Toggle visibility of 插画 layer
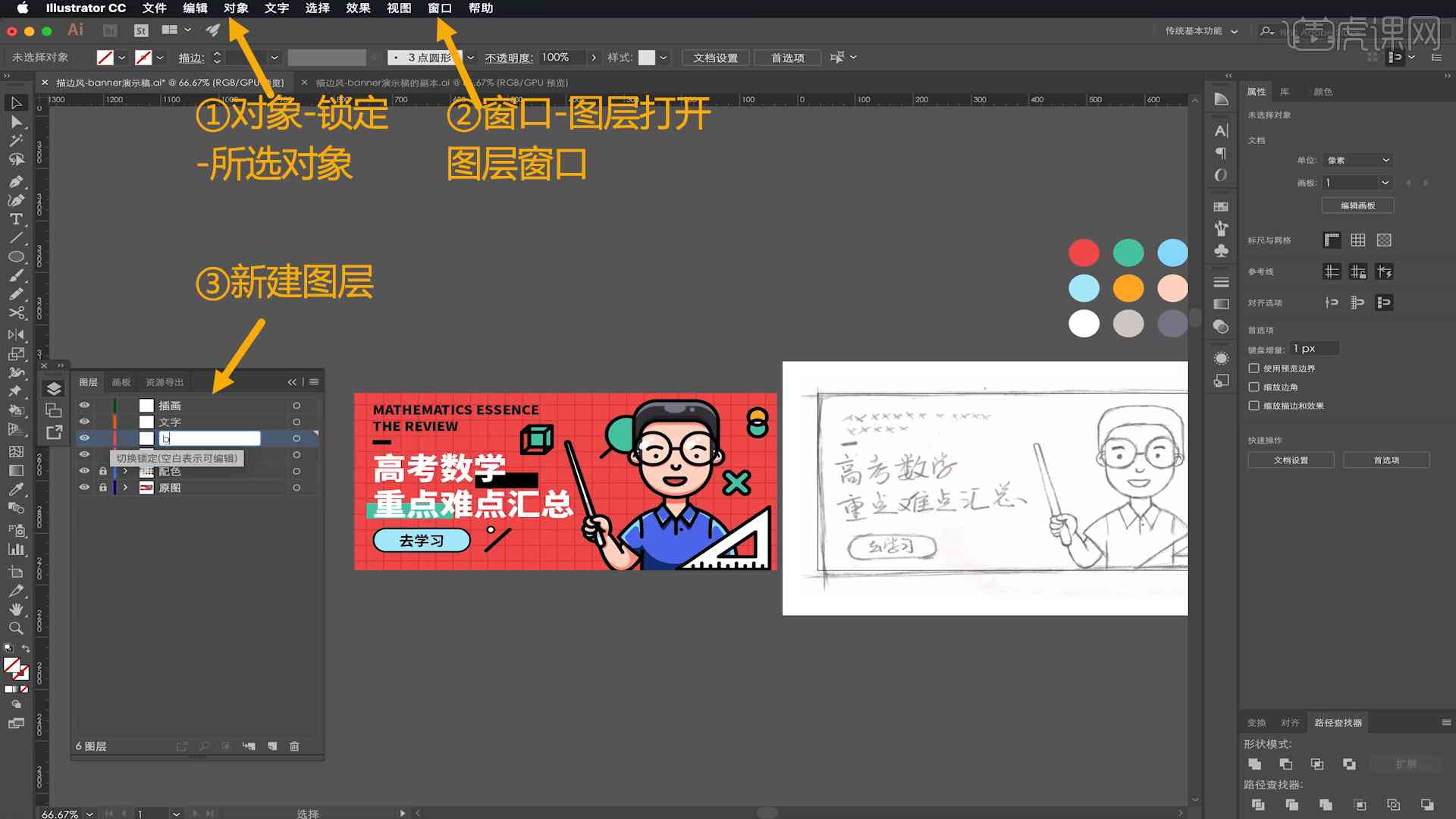Viewport: 1456px width, 819px height. (x=86, y=405)
